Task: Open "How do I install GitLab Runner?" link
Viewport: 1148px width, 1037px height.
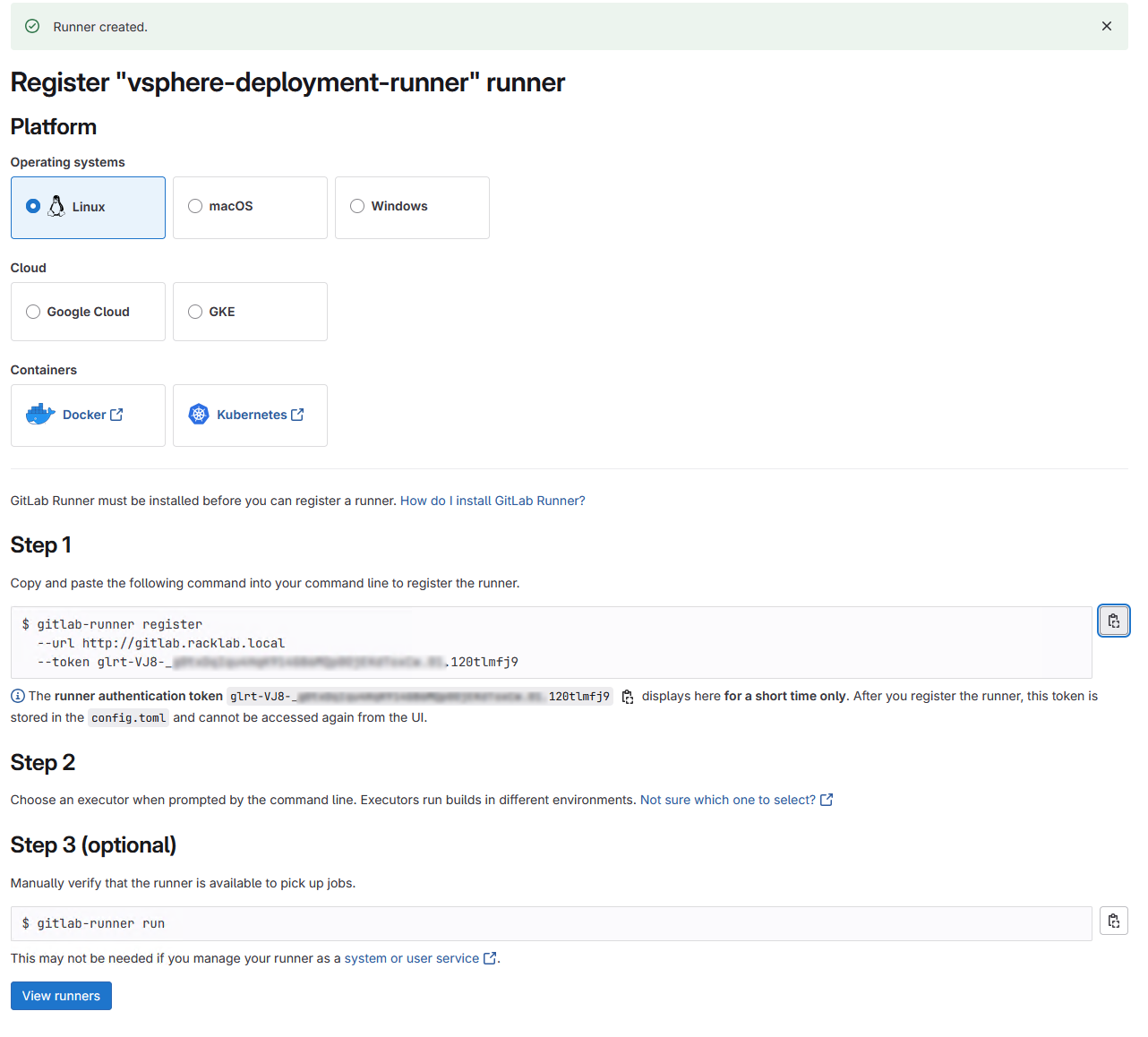Action: click(x=492, y=501)
